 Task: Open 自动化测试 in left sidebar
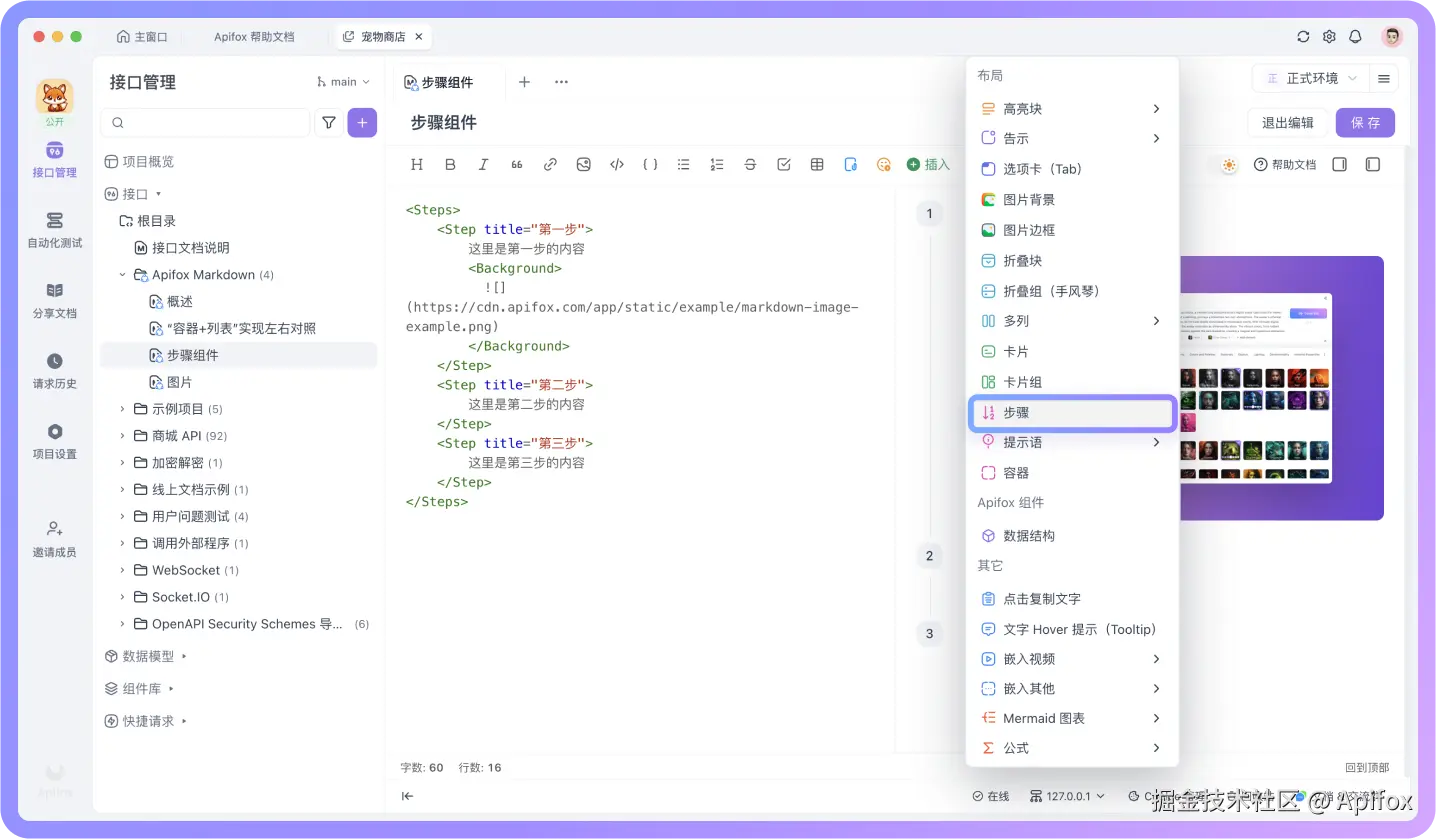pos(54,230)
